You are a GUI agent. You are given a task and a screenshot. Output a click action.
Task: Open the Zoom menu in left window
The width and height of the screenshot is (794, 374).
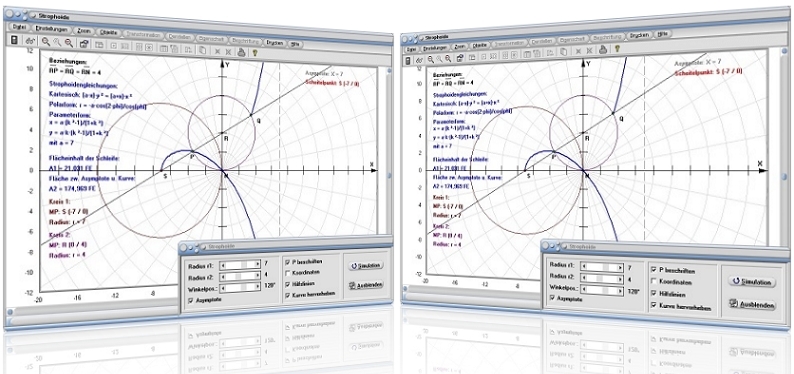click(x=83, y=31)
